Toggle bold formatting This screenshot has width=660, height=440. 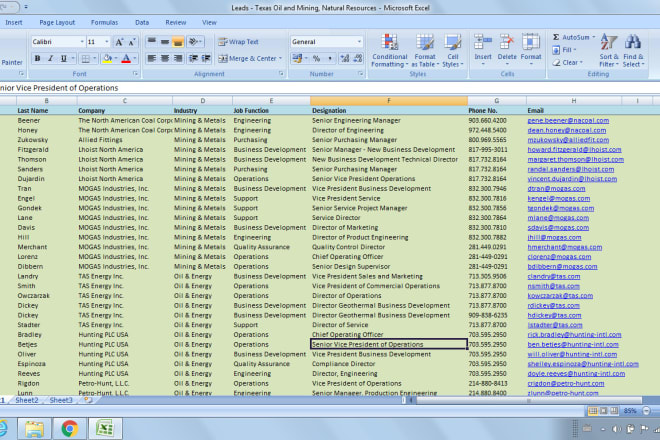pyautogui.click(x=37, y=59)
